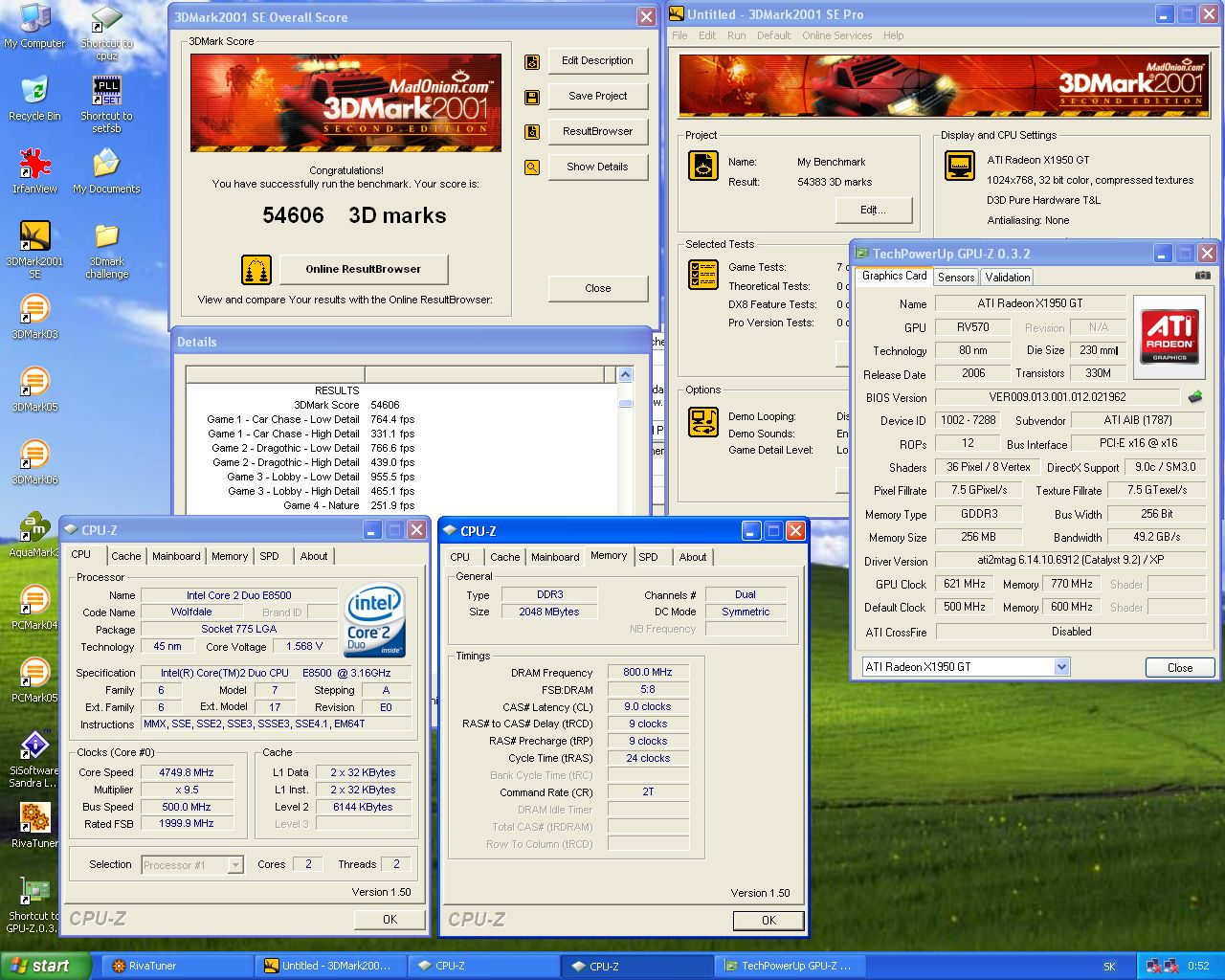This screenshot has height=980, width=1225.
Task: Switch to Validation tab in GPU-Z
Action: [1008, 278]
